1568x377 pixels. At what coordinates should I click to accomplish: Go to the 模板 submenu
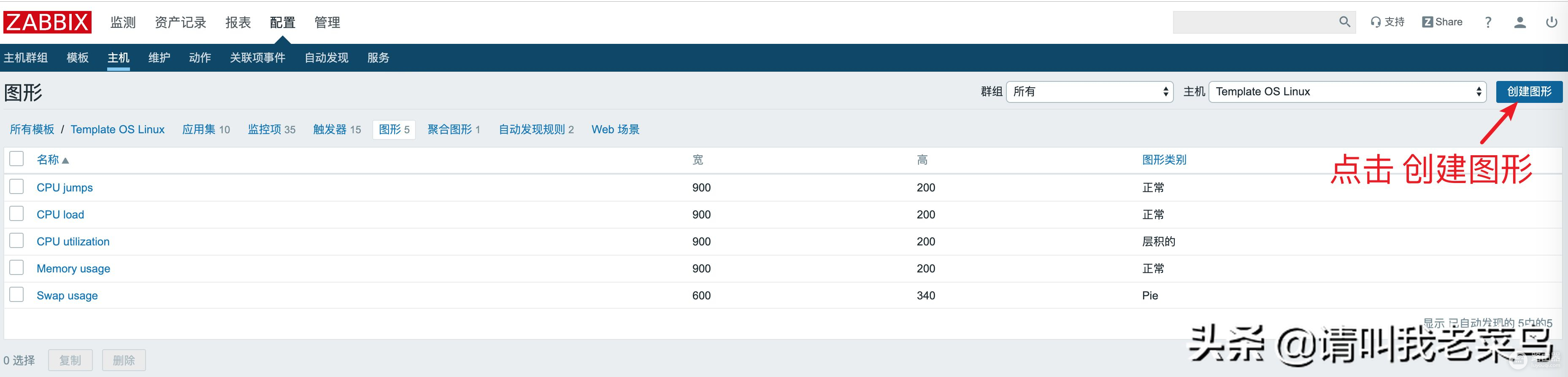click(77, 58)
